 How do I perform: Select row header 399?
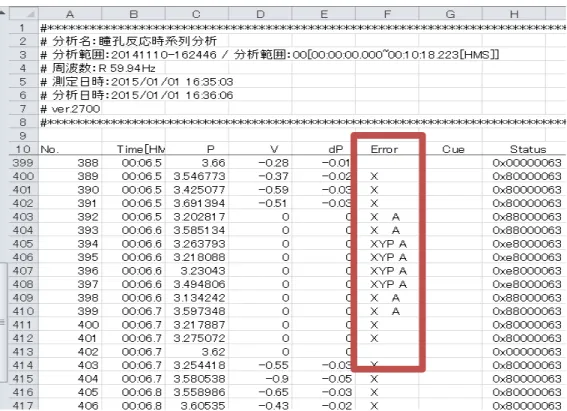[24, 163]
